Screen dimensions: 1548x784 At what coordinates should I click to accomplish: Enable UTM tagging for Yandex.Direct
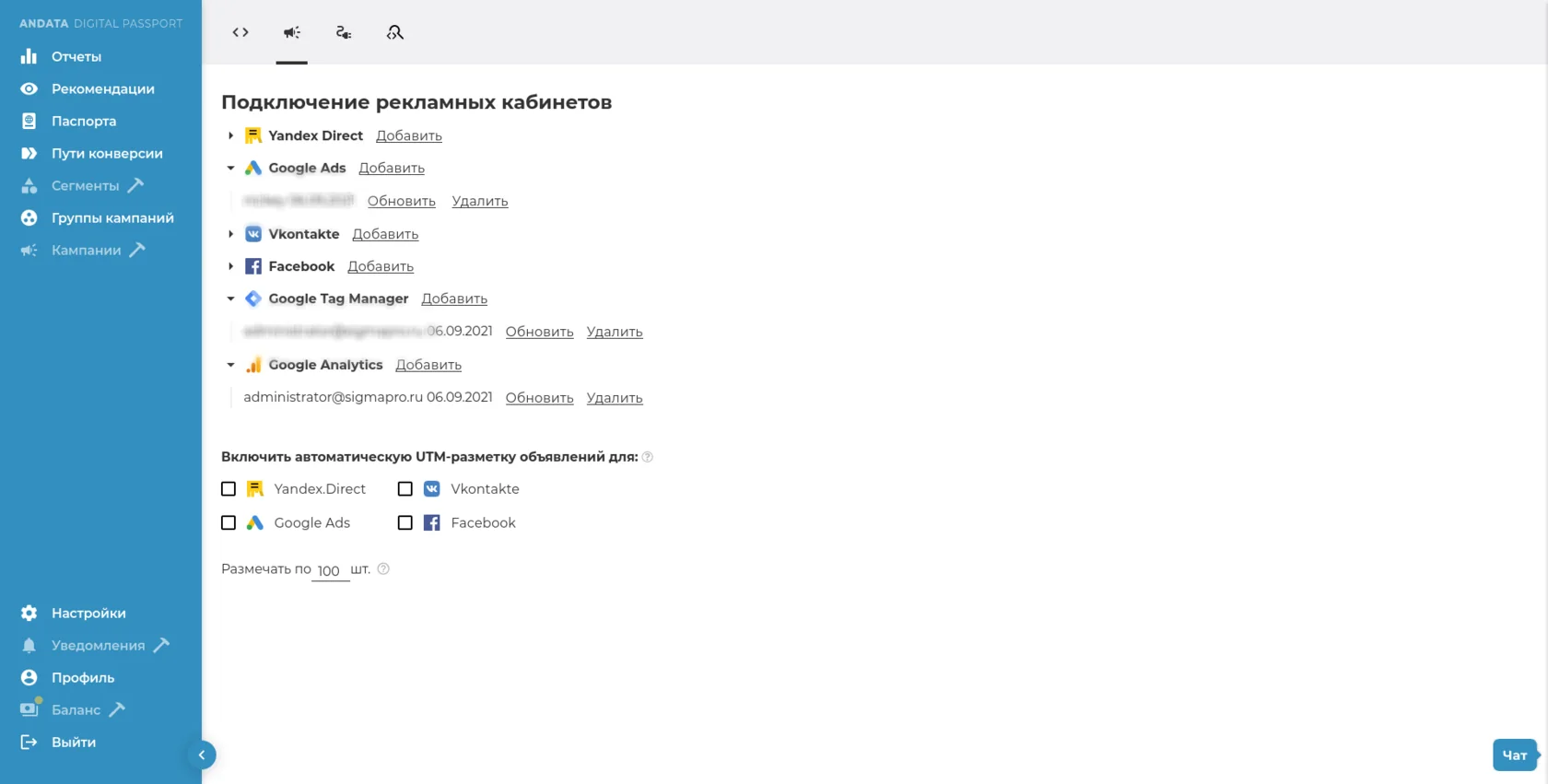click(x=229, y=489)
